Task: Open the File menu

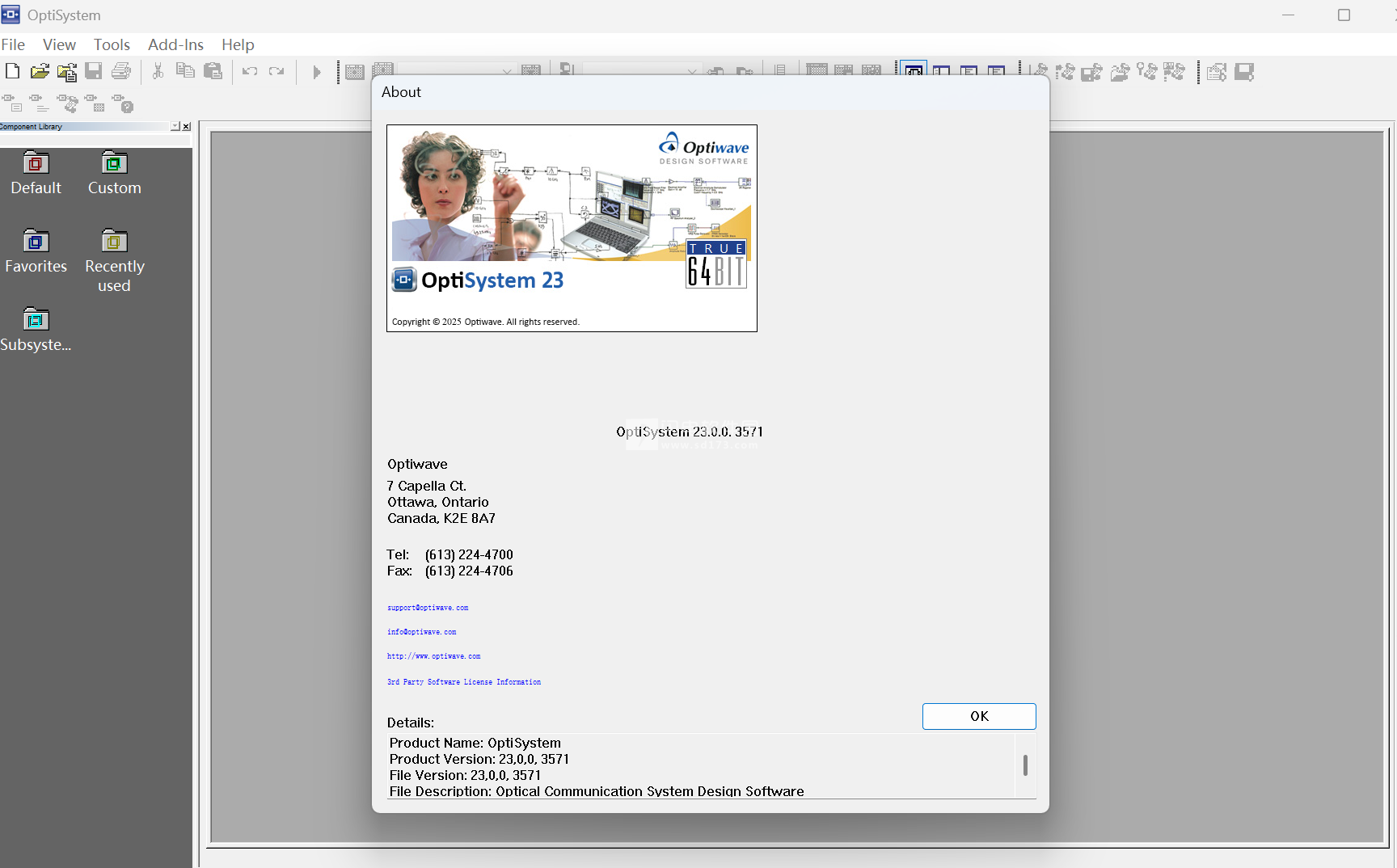Action: 13,44
